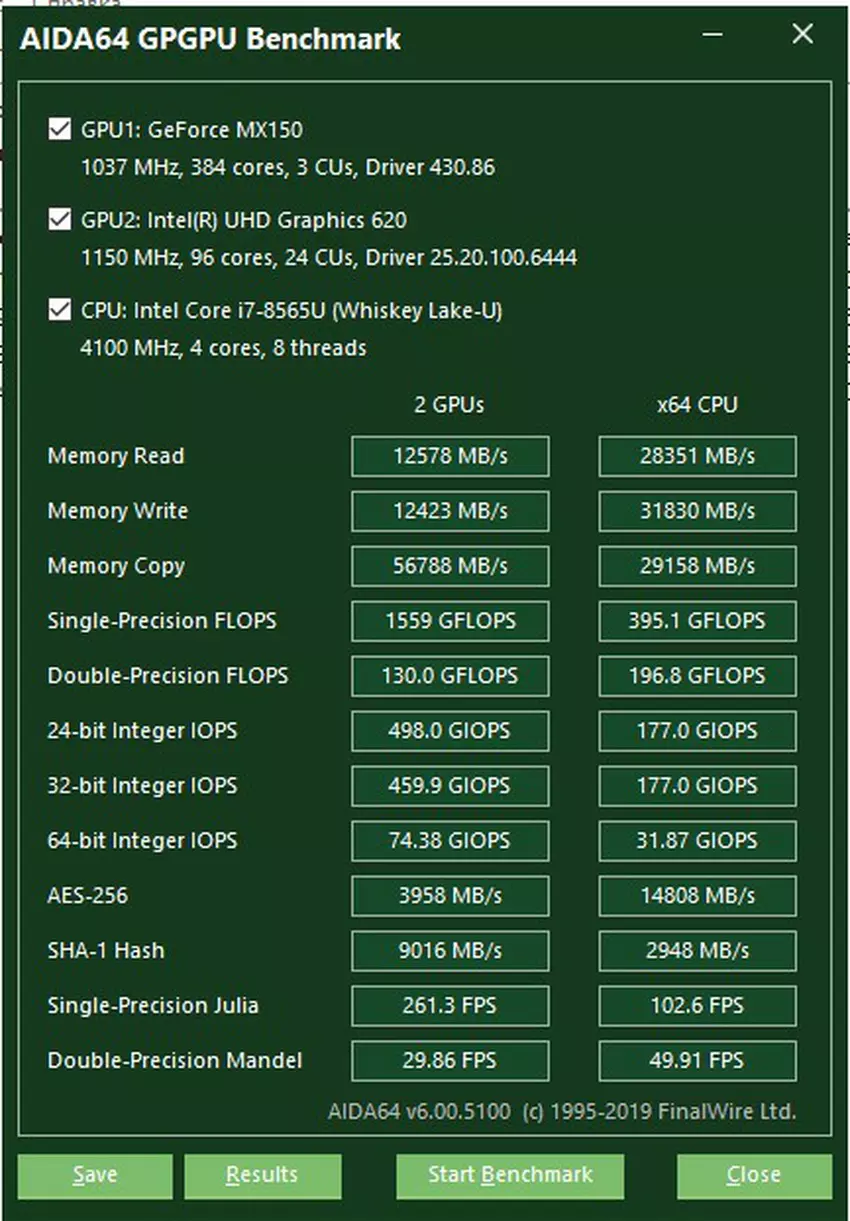Viewport: 850px width, 1221px height.
Task: Toggle the GPU2 Intel UHD Graphics 620 checkbox
Action: 59,219
